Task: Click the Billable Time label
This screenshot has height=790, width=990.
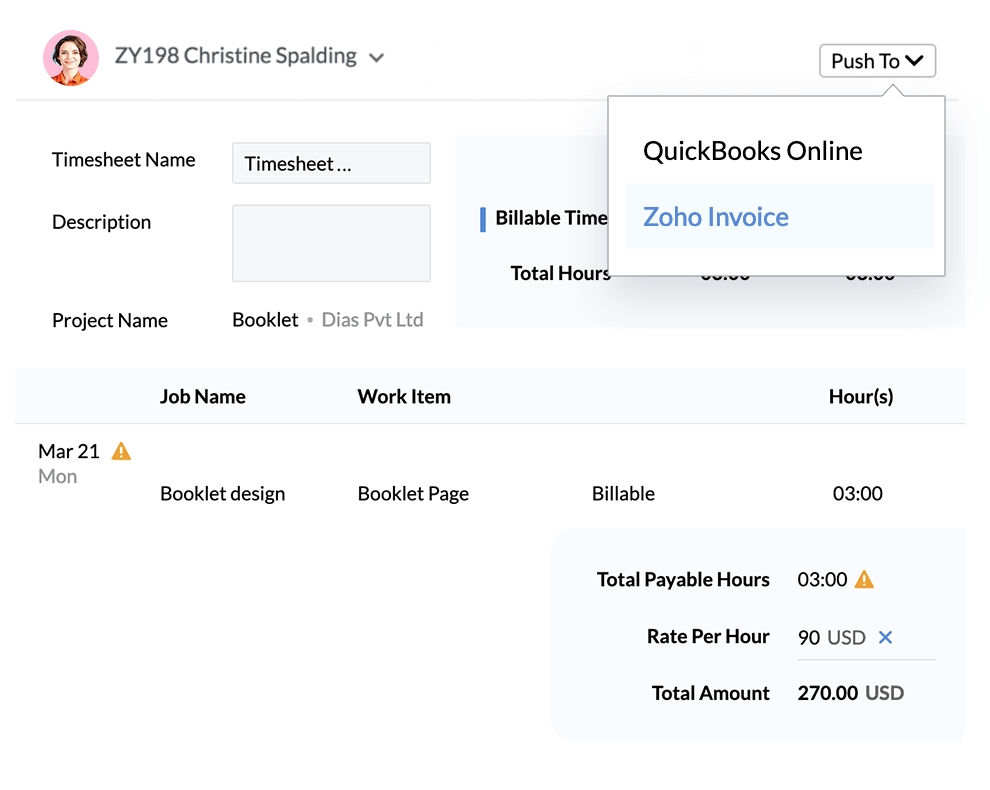Action: 551,218
